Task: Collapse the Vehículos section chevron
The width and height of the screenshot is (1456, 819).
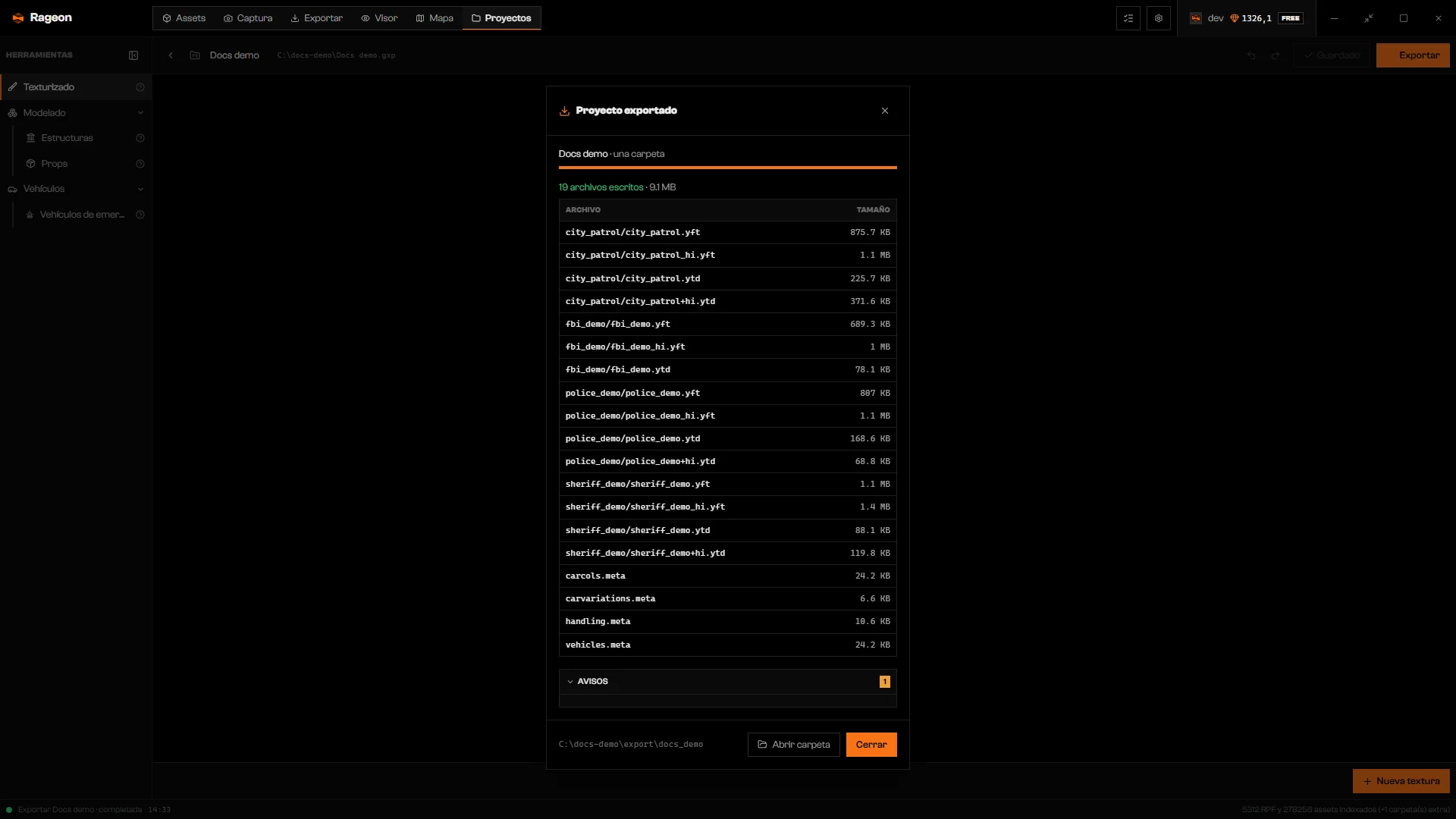Action: tap(140, 189)
